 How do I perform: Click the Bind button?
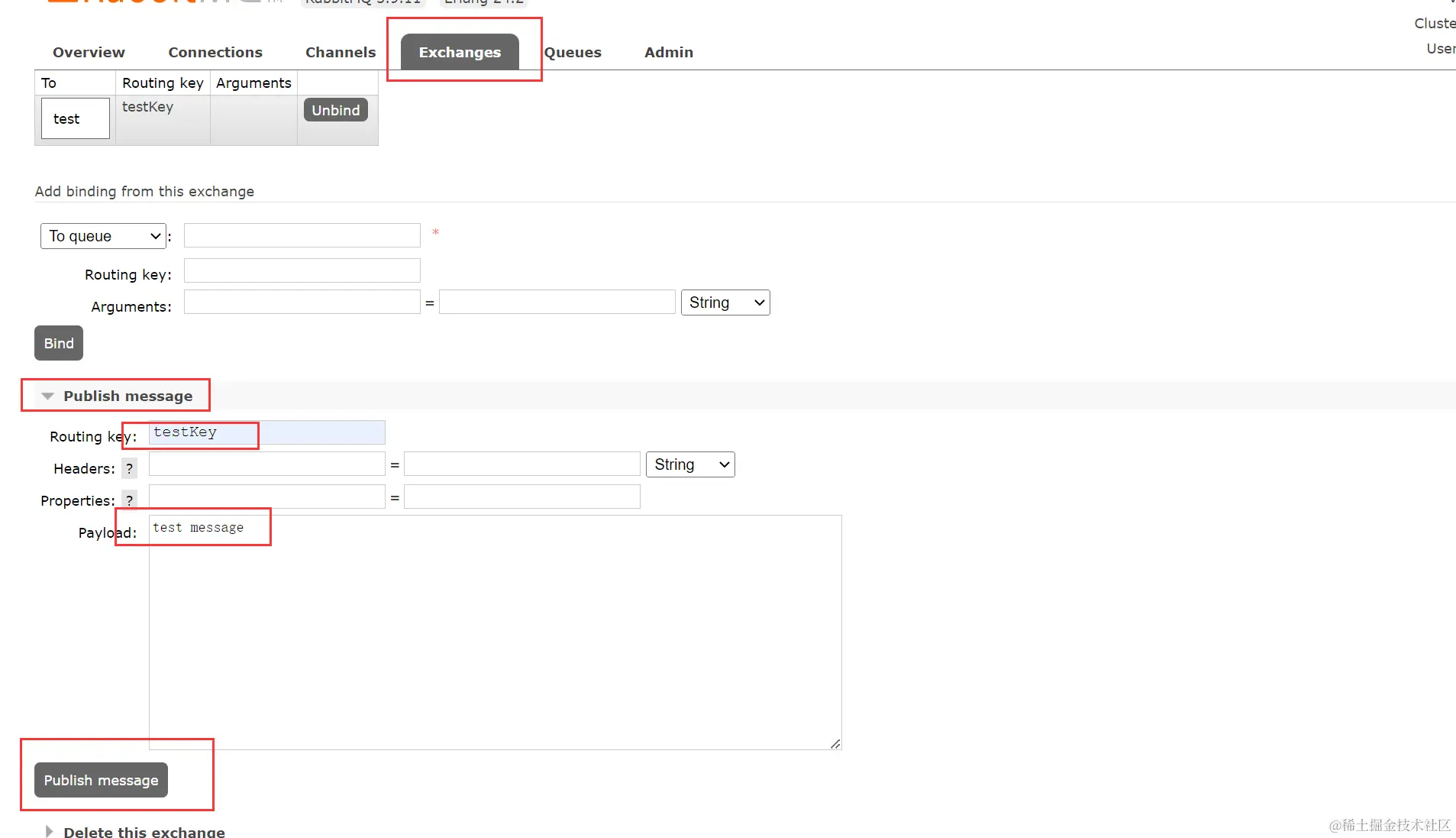59,343
